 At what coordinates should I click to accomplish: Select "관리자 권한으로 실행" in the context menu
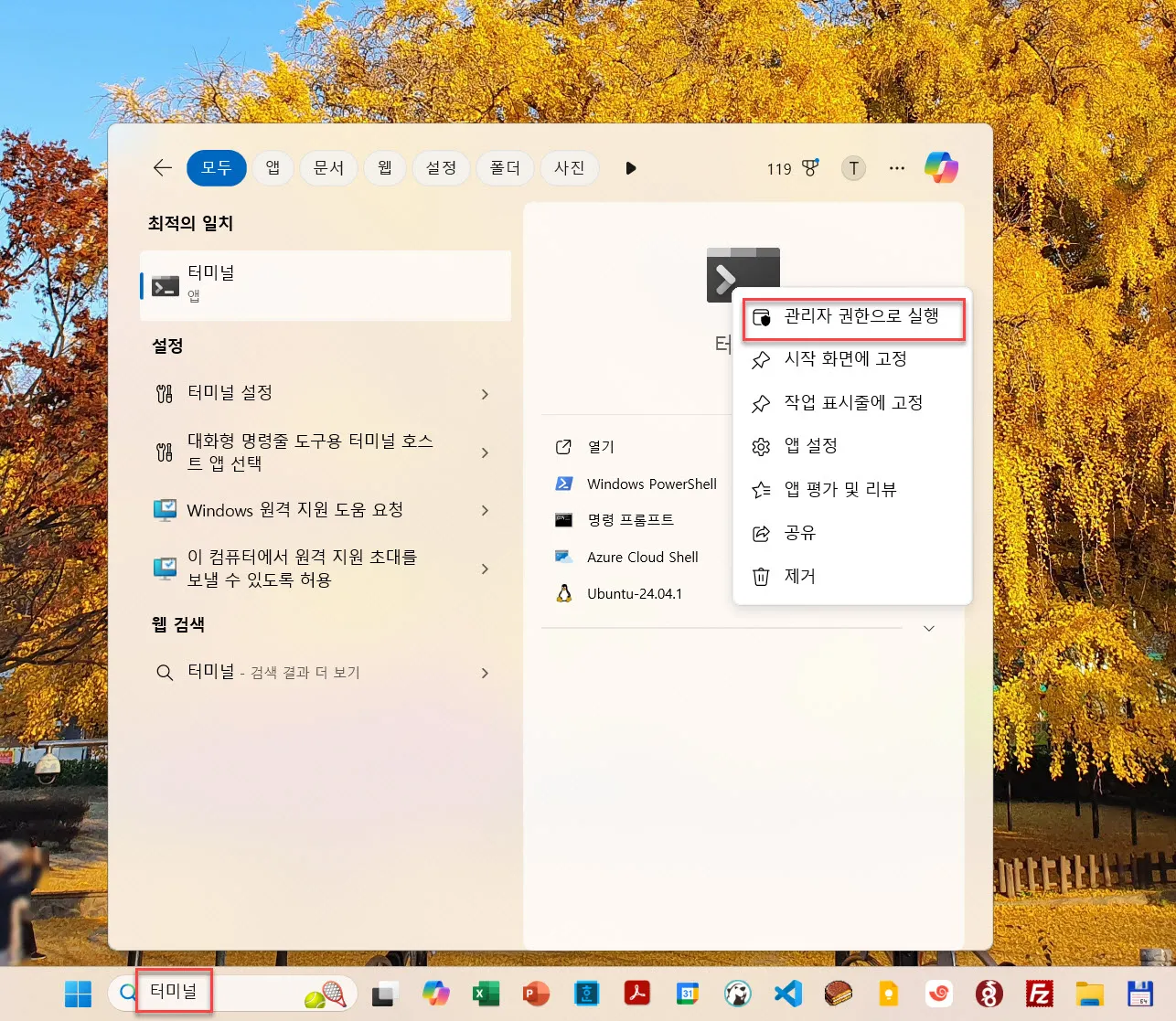click(x=852, y=318)
